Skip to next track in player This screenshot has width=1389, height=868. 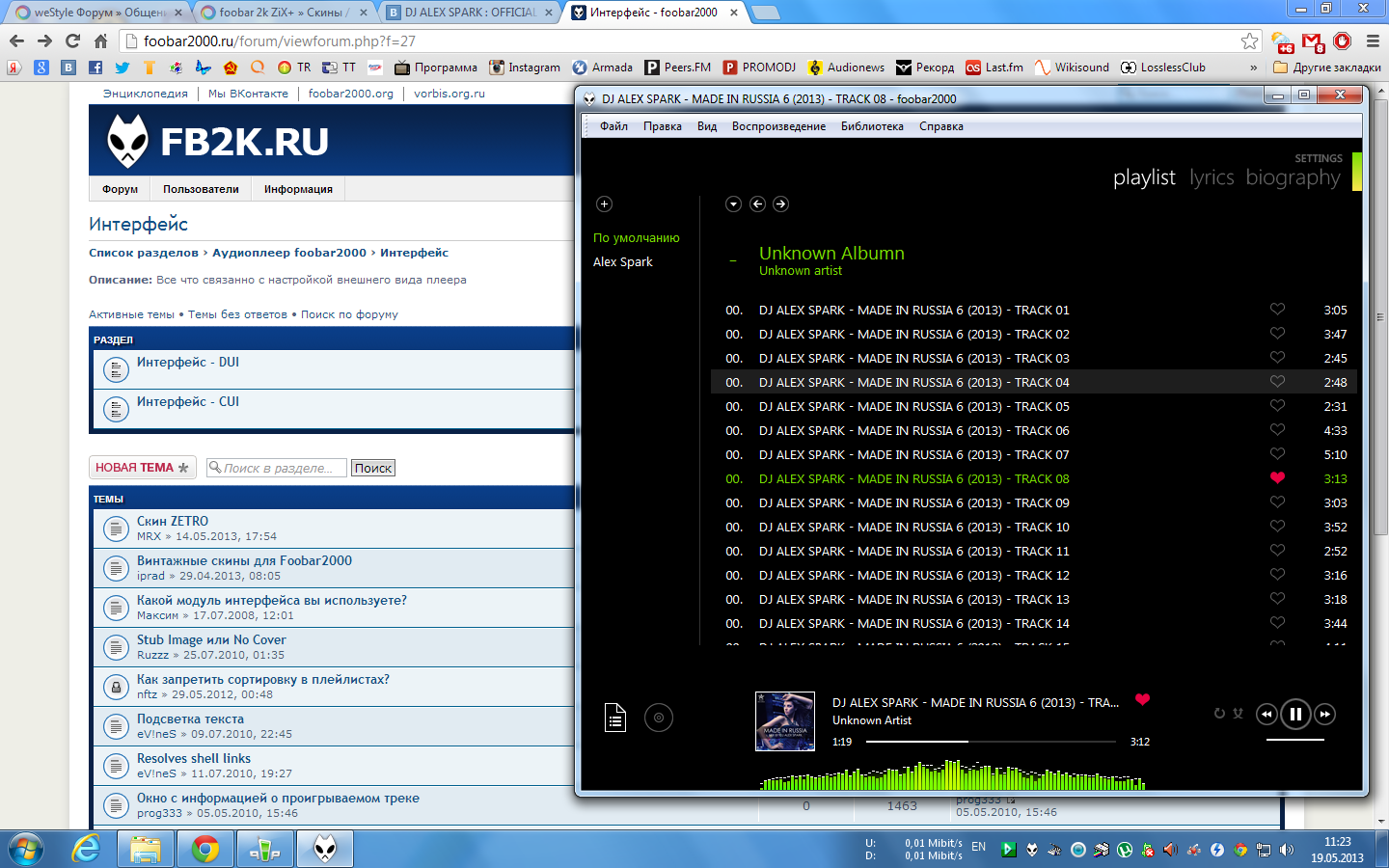1325,715
